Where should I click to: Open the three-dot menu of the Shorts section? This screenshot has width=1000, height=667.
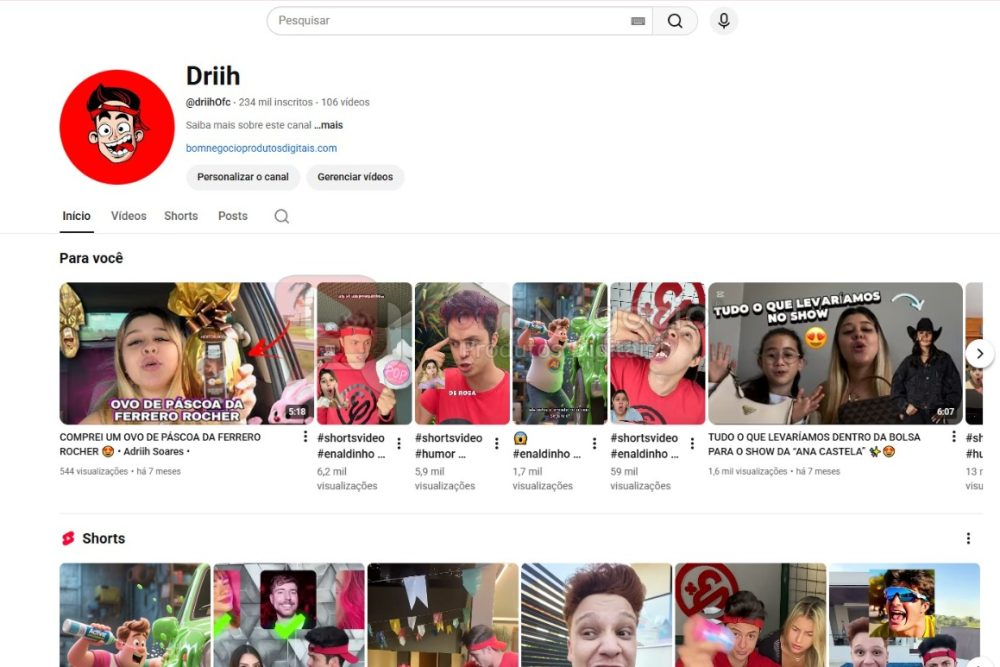click(x=970, y=538)
